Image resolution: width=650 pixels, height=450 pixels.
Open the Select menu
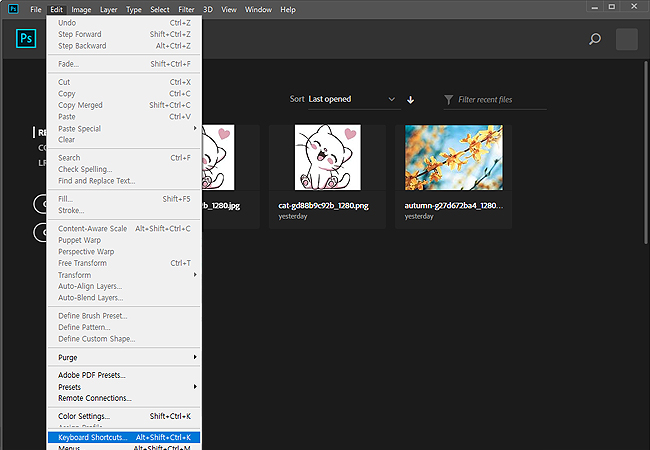coord(160,9)
